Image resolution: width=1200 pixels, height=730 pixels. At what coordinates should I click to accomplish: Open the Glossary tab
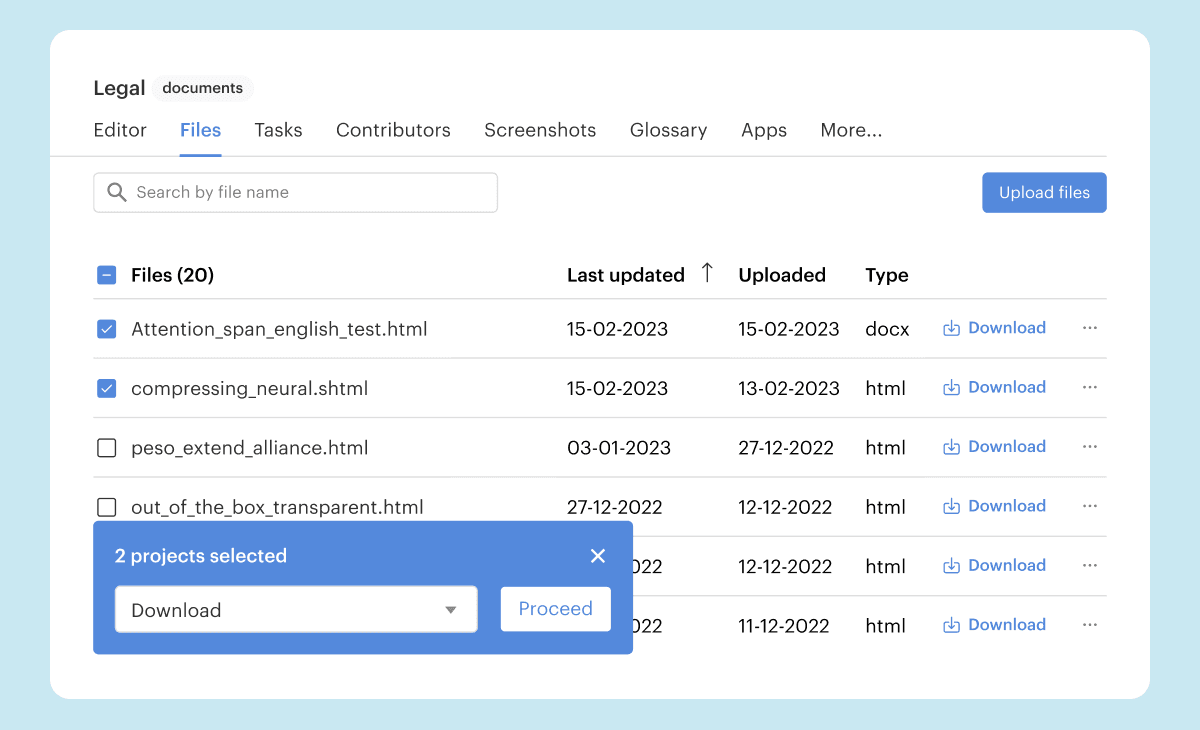tap(668, 130)
